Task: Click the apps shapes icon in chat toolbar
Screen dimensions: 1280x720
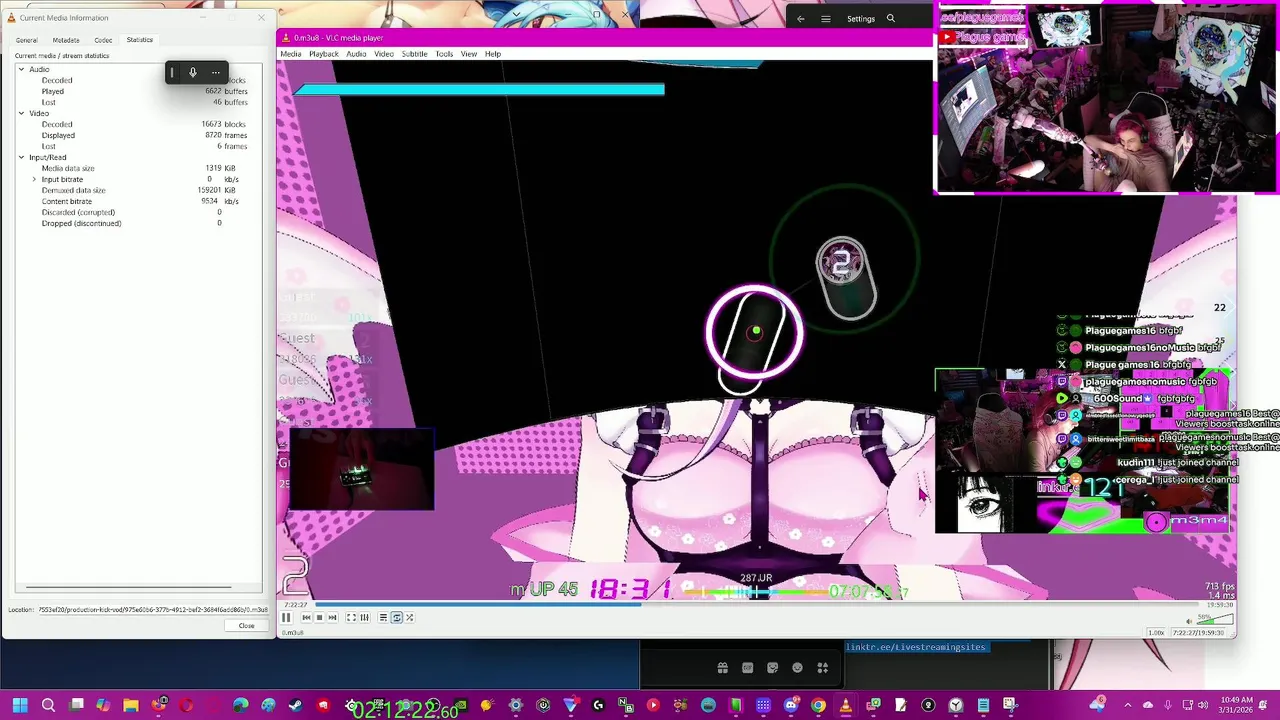Action: pyautogui.click(x=822, y=668)
